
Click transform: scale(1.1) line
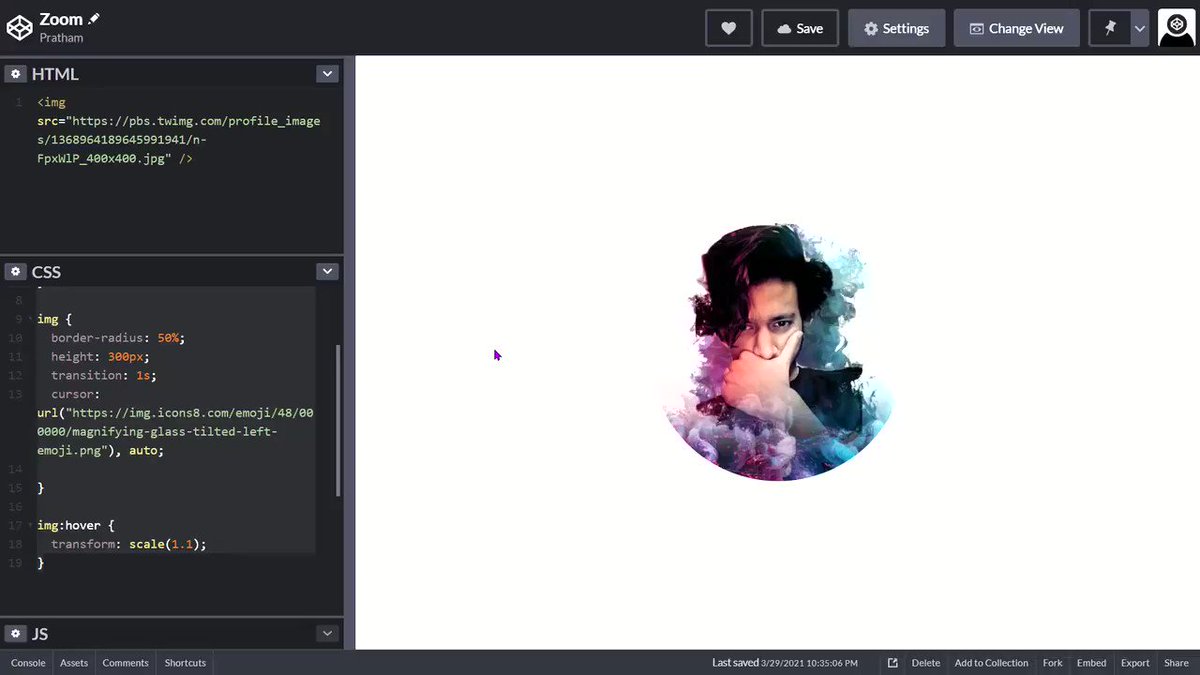tap(129, 544)
